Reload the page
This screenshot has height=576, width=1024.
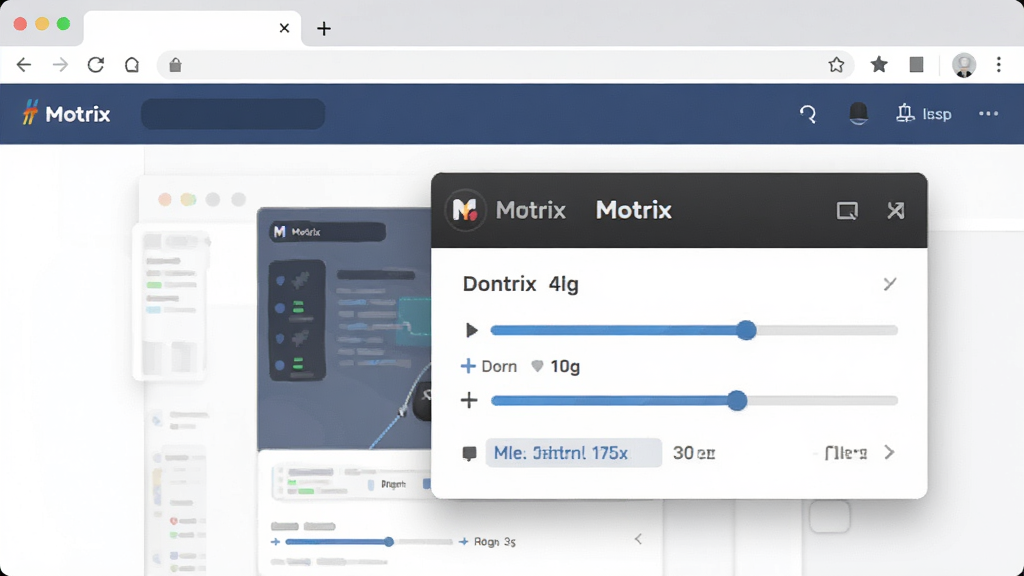(x=96, y=65)
